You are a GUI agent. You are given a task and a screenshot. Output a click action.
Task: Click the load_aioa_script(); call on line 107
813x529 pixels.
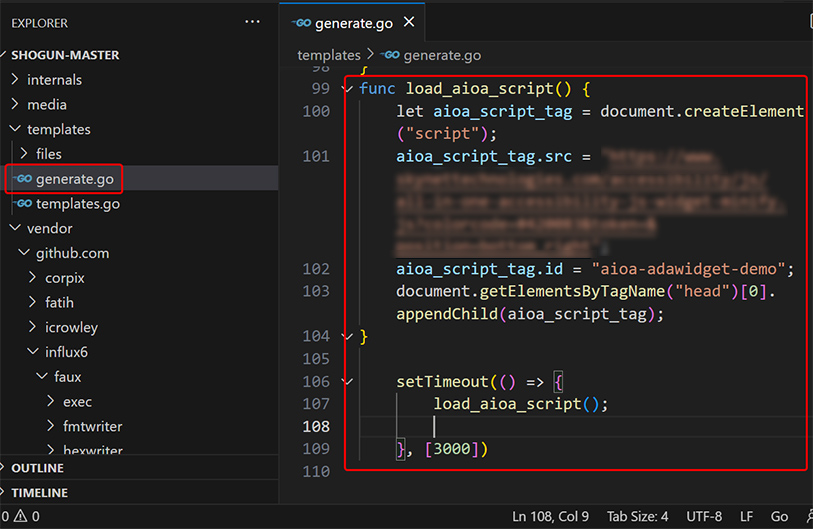[521, 403]
